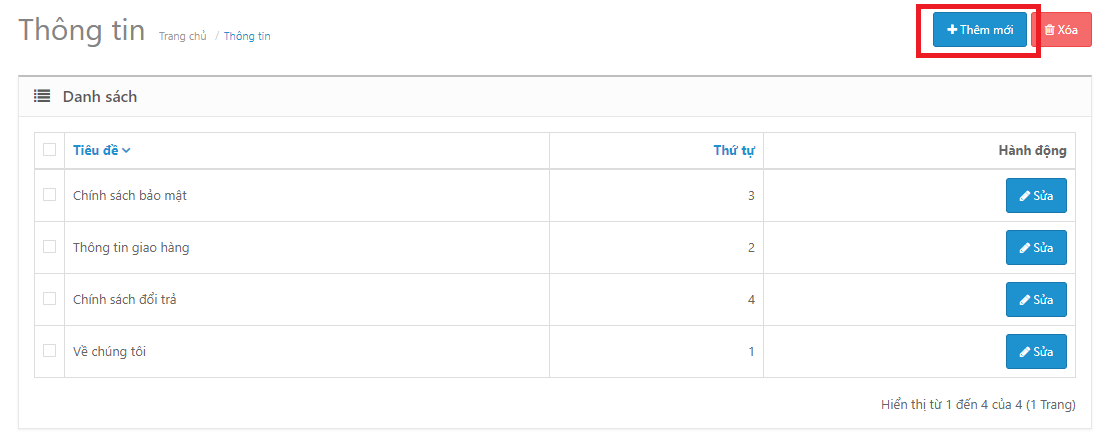This screenshot has height=438, width=1110.
Task: Edit Về chúng tôi with Sửa
Action: tap(1036, 352)
